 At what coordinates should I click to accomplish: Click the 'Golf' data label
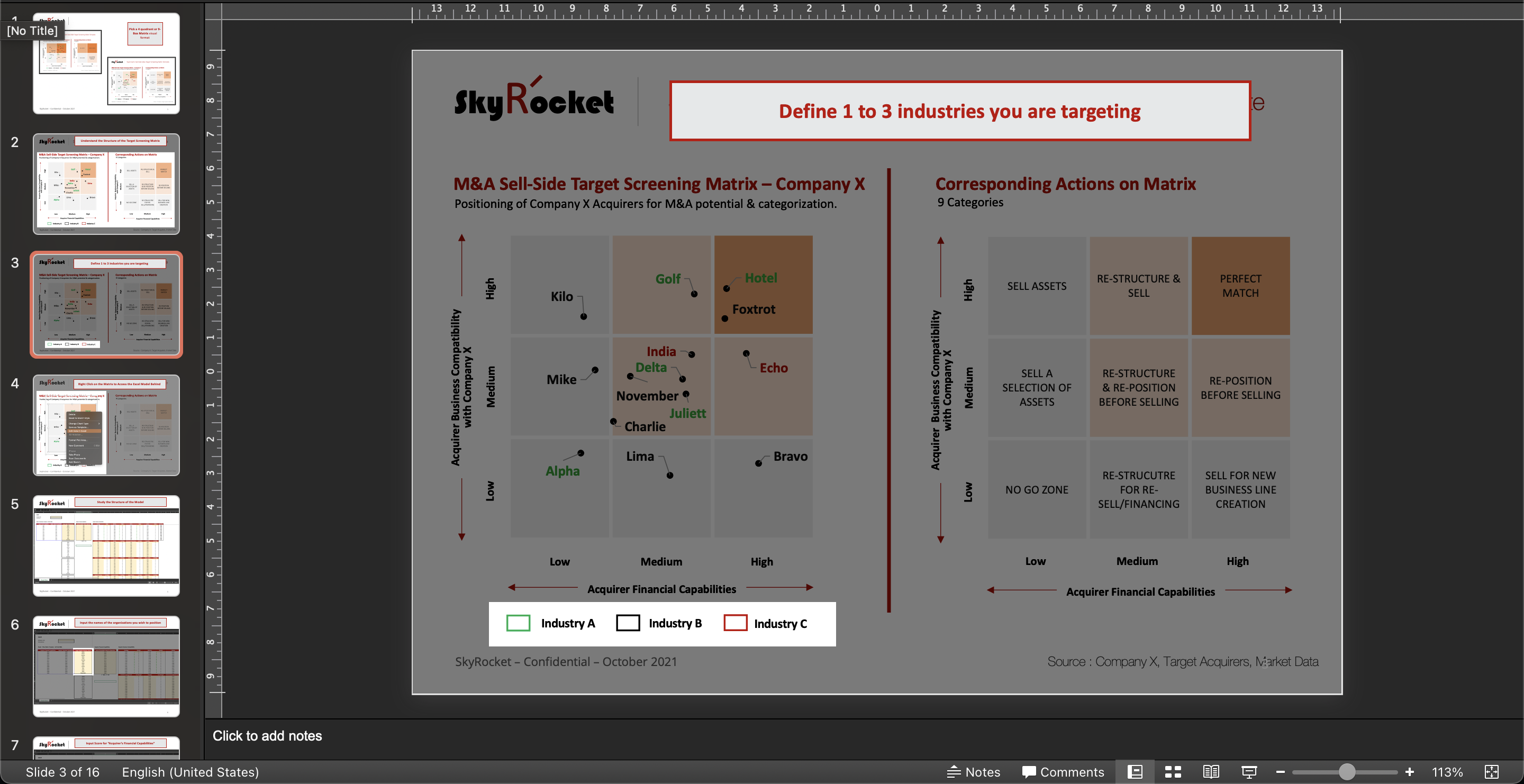668,278
